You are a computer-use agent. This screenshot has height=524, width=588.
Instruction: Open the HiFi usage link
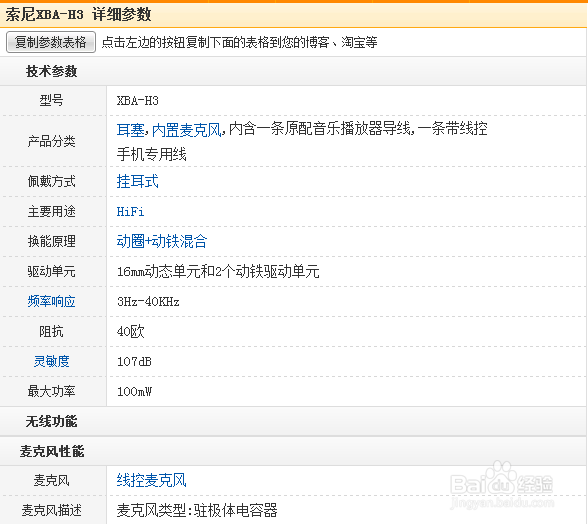(x=130, y=212)
